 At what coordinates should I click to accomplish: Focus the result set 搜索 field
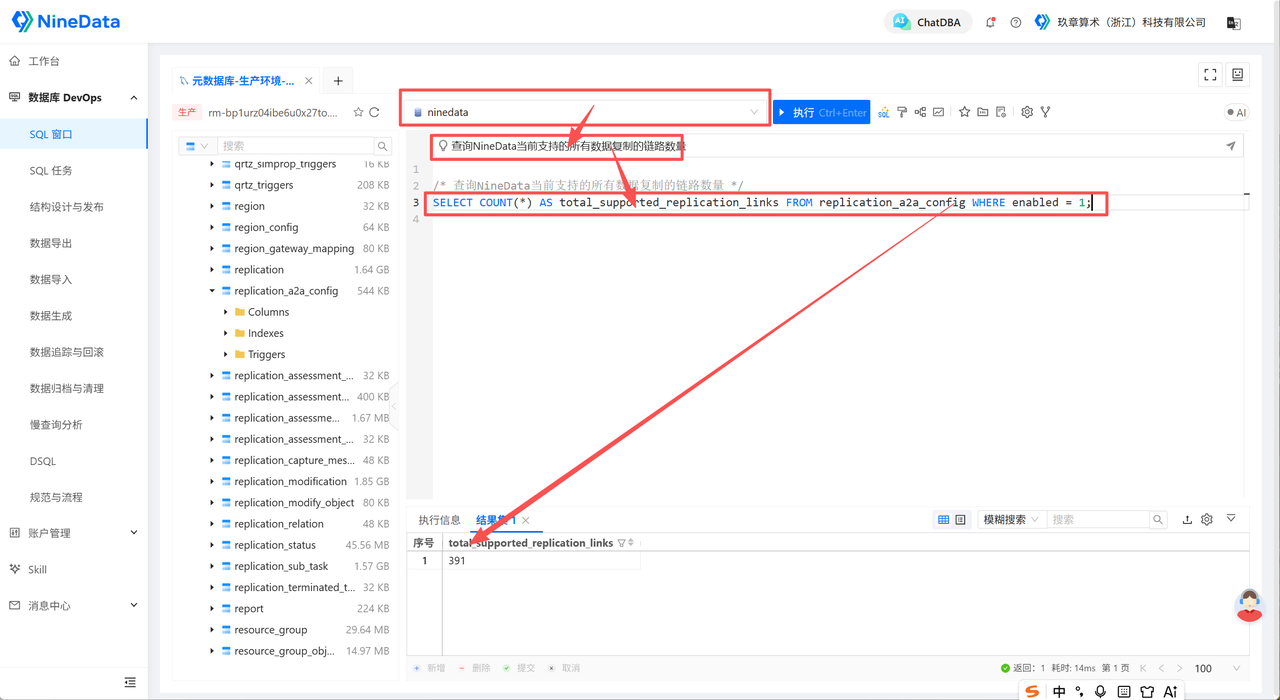pos(1099,520)
